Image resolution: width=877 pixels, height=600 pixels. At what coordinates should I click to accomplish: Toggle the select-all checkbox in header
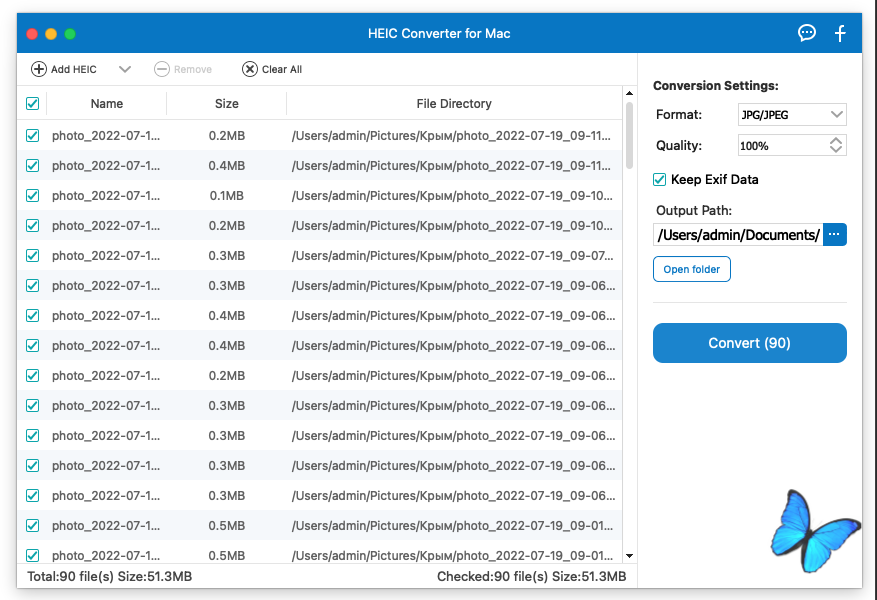[x=33, y=103]
